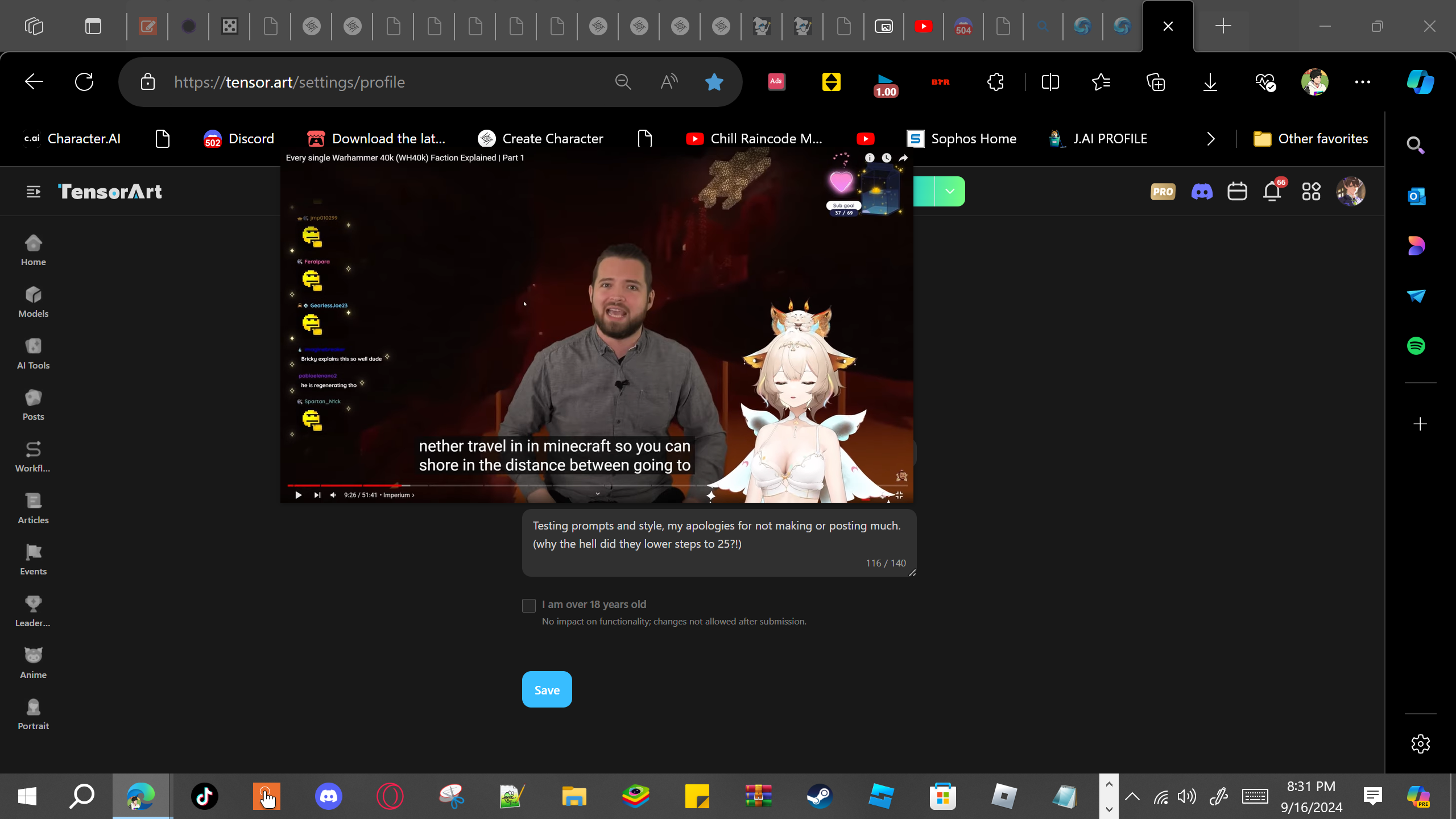
Task: Open Models in the TensorArt sidebar
Action: [33, 302]
